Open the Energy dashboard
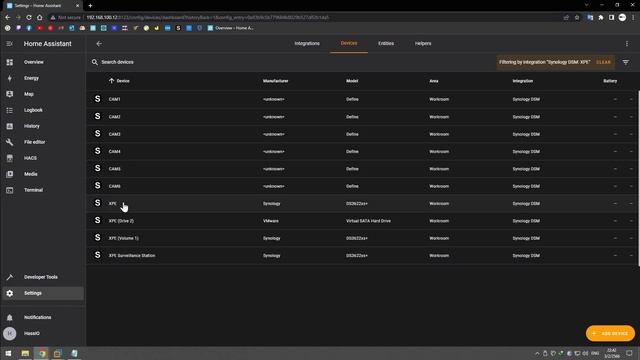Viewport: 640px width, 360px height. tap(43, 78)
